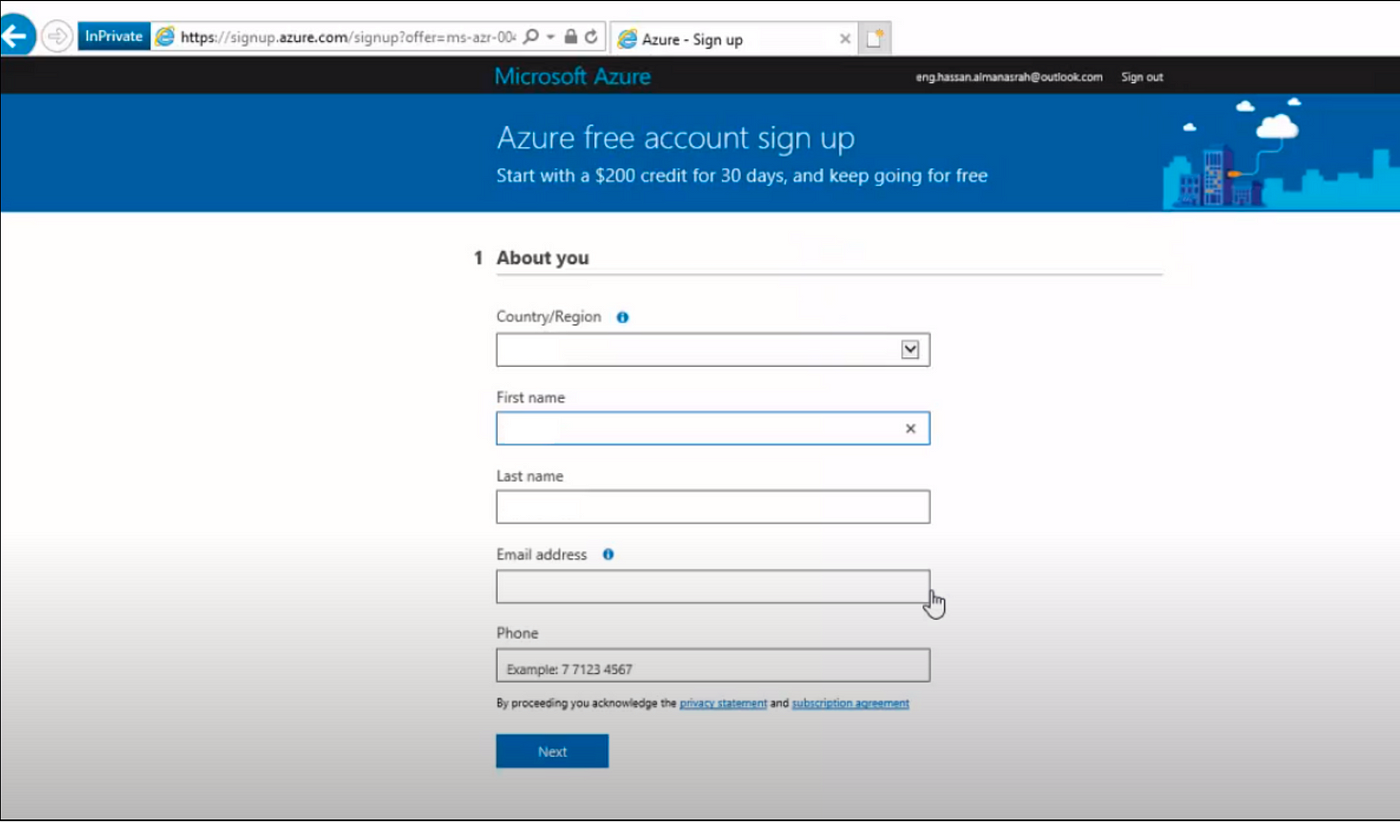The width and height of the screenshot is (1400, 822).
Task: Open a new browser tab
Action: tap(875, 39)
